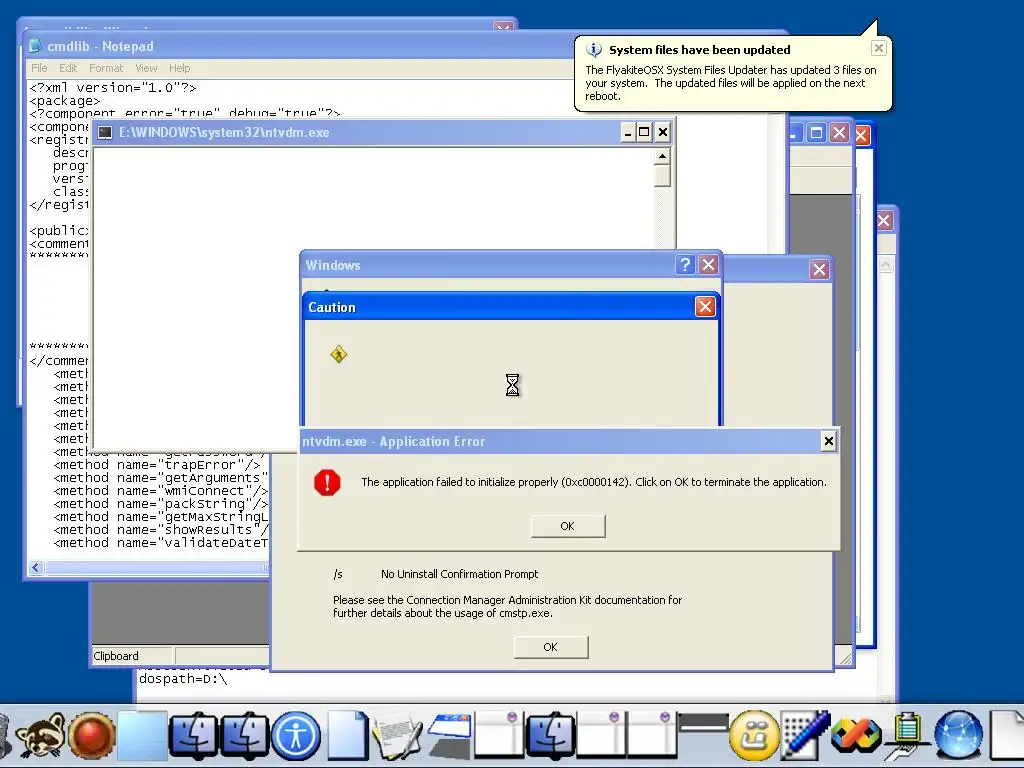Launch the red ball icon in the dock
The height and width of the screenshot is (768, 1024).
92,737
